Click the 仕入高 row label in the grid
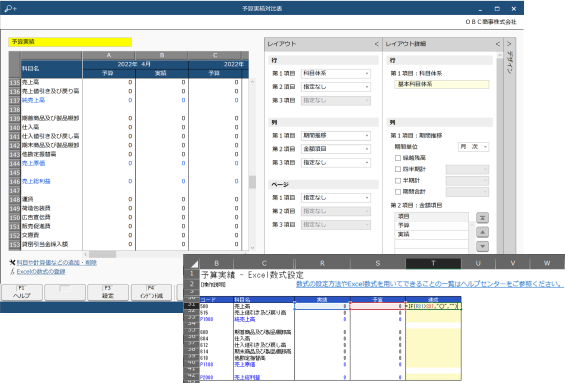565x383 pixels. pyautogui.click(x=31, y=128)
